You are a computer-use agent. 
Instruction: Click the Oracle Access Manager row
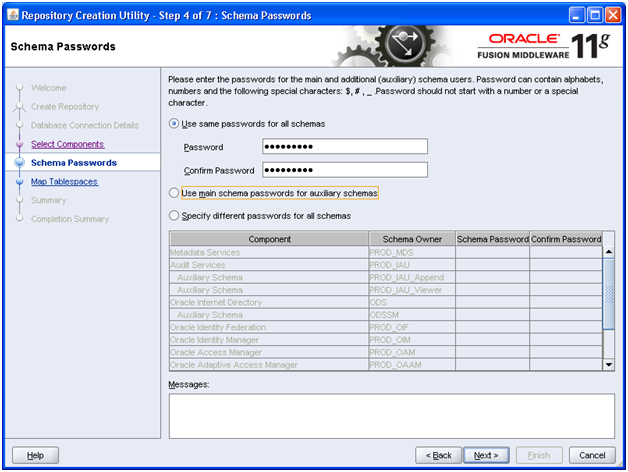(x=386, y=352)
